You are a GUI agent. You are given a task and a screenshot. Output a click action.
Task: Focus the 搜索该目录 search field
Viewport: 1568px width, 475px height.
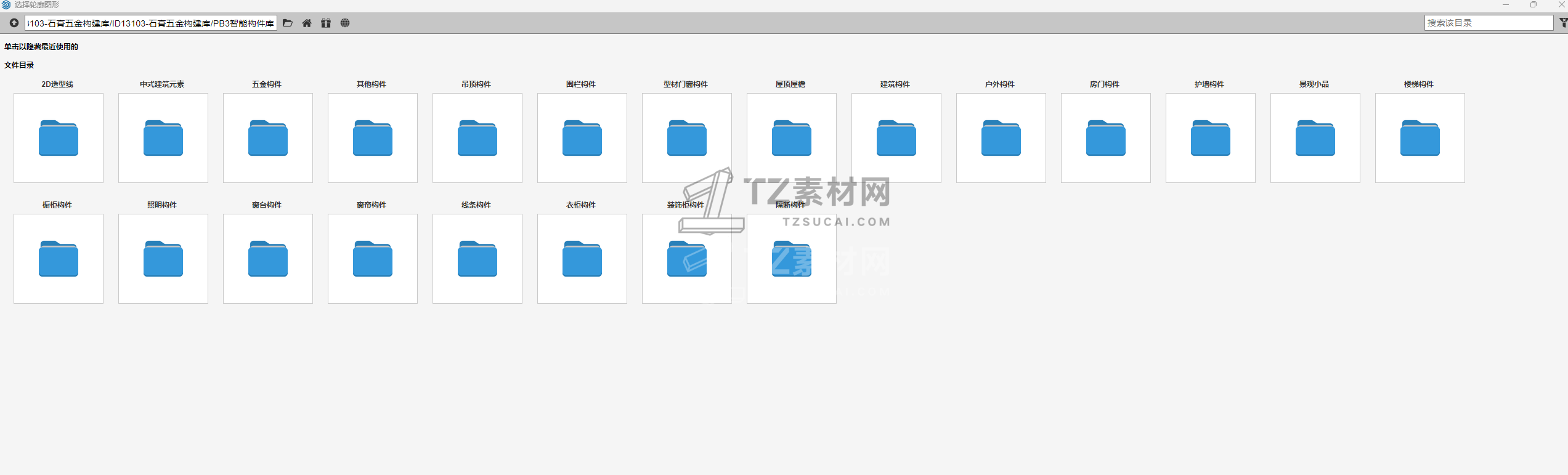[x=1489, y=23]
